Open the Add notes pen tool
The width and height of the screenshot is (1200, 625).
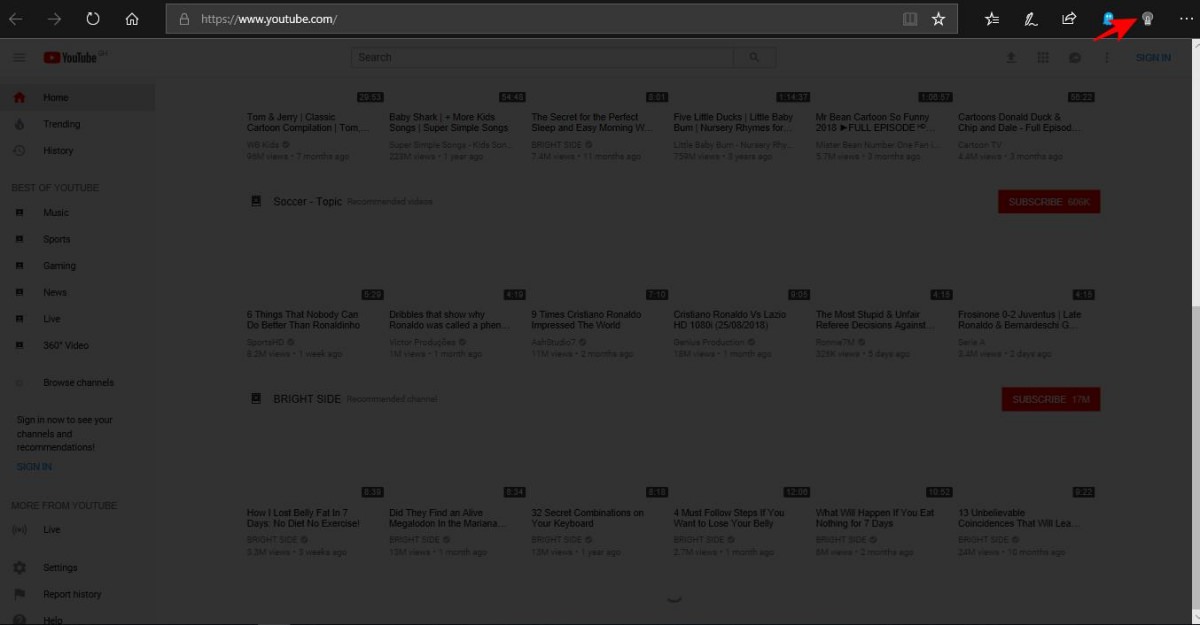[1030, 19]
